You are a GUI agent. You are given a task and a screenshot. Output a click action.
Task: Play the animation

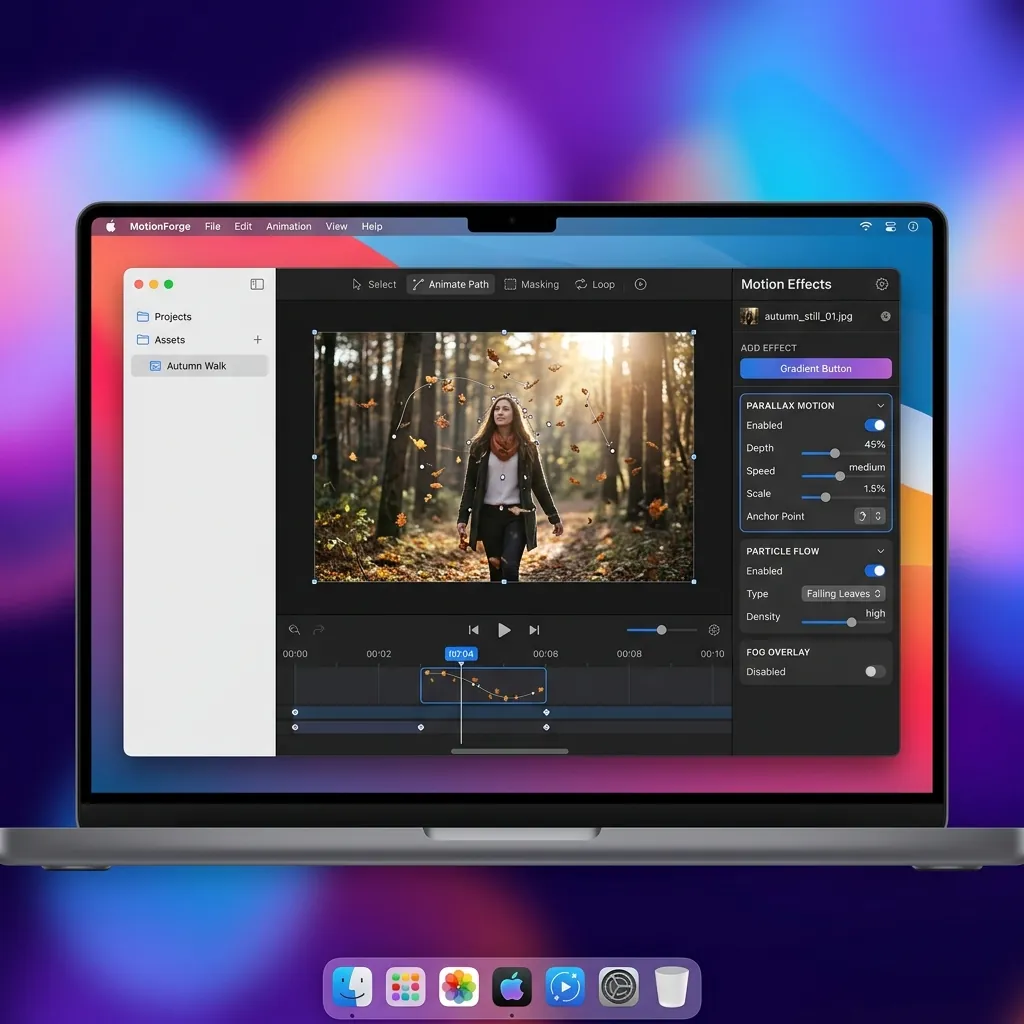pyautogui.click(x=504, y=630)
